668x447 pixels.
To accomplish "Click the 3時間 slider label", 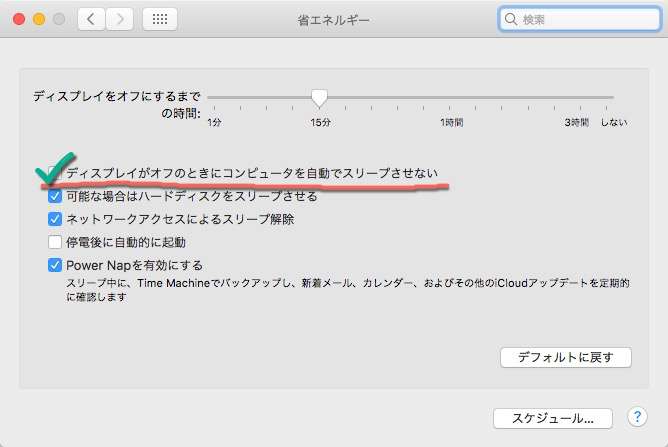I will pyautogui.click(x=576, y=123).
